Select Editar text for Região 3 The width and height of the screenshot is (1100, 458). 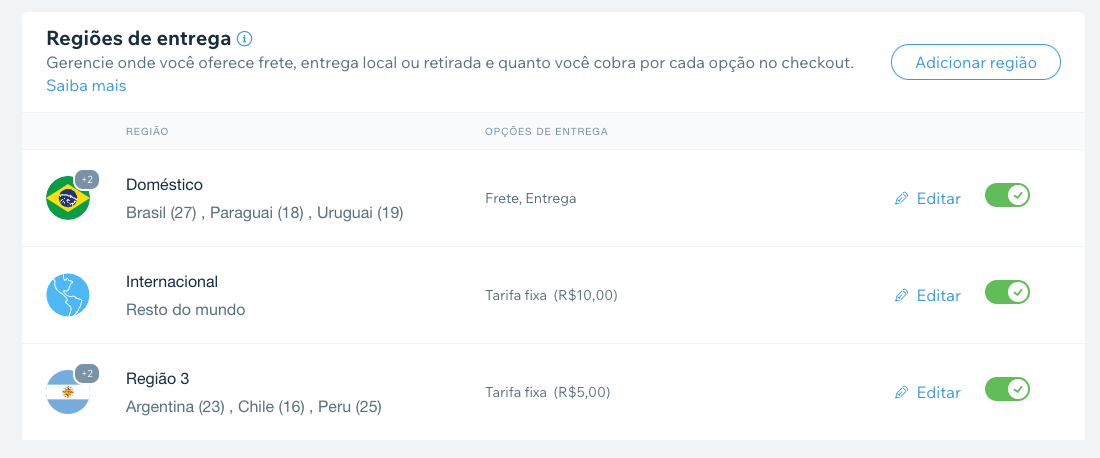(x=939, y=392)
